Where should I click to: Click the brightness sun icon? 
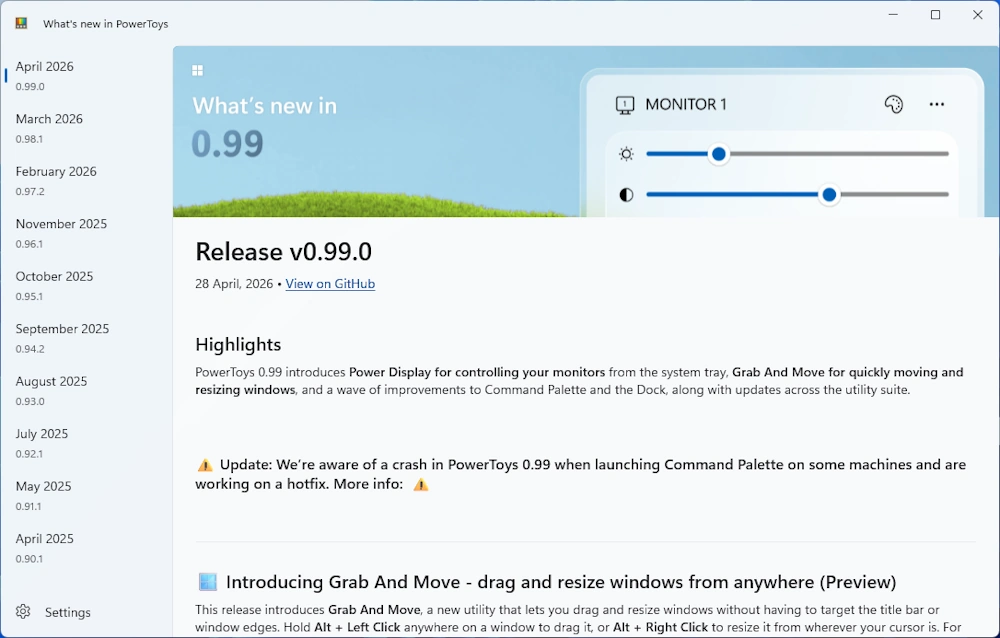(x=626, y=154)
